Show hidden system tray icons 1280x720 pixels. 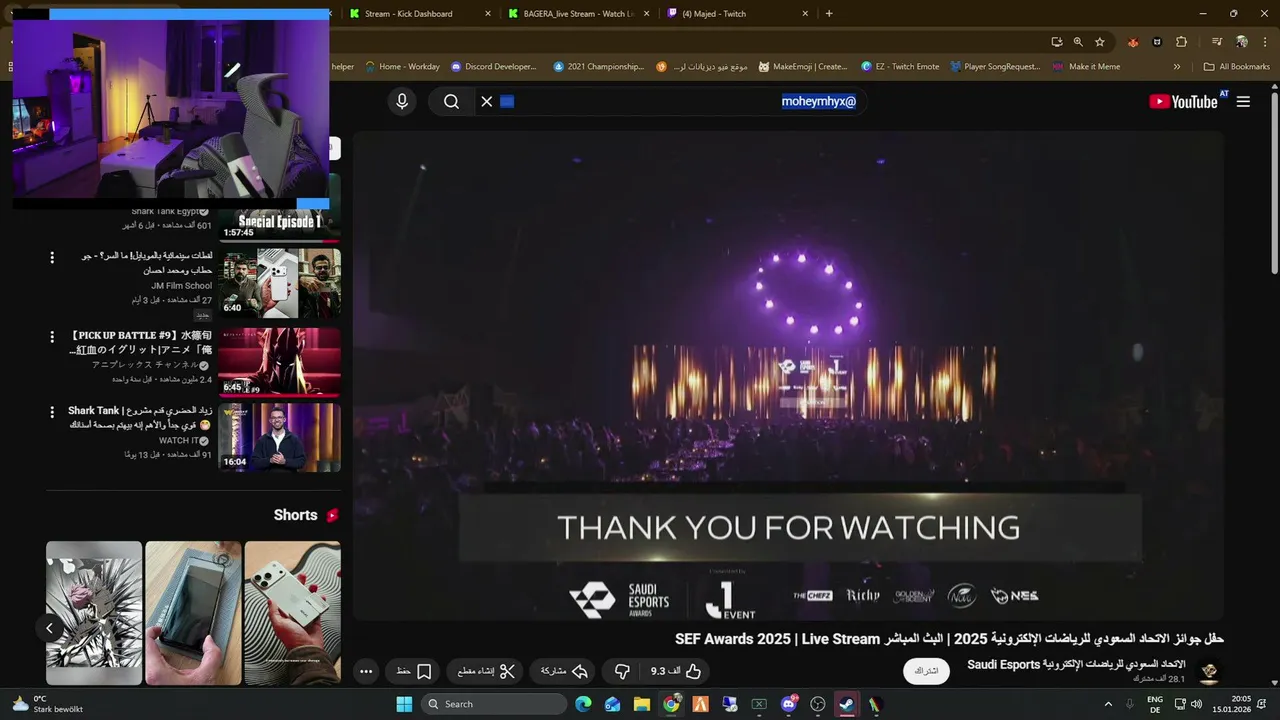click(1108, 704)
